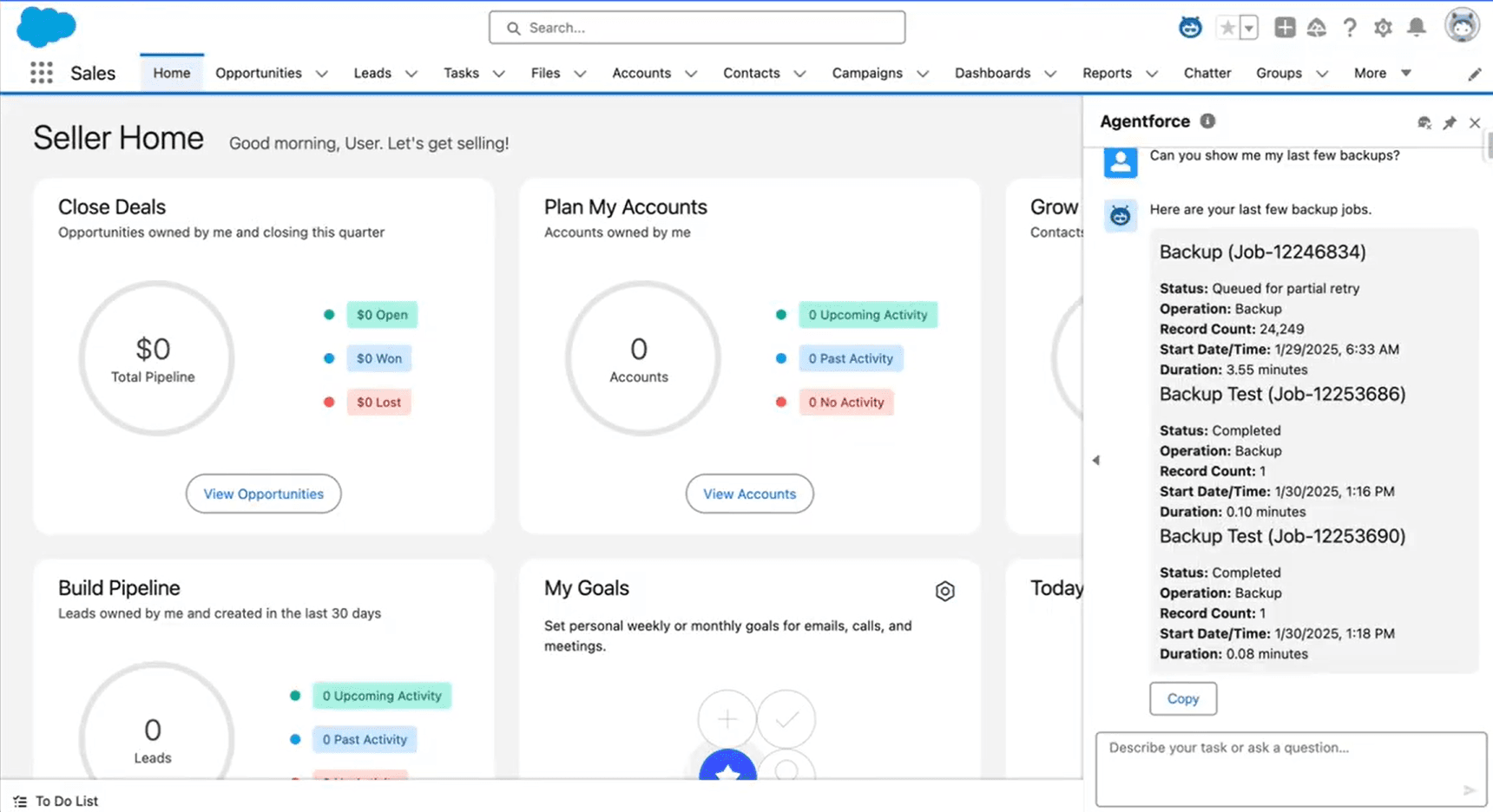The height and width of the screenshot is (812, 1493).
Task: Close the Agentforce panel
Action: coord(1475,122)
